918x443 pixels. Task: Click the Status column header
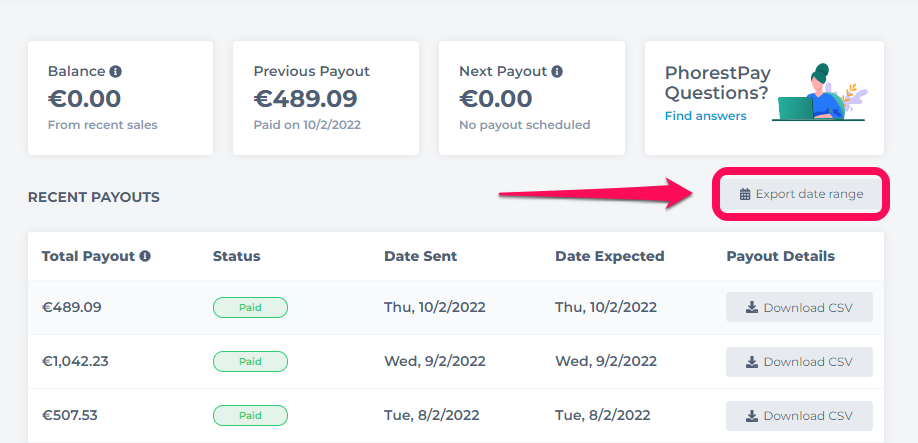click(237, 256)
